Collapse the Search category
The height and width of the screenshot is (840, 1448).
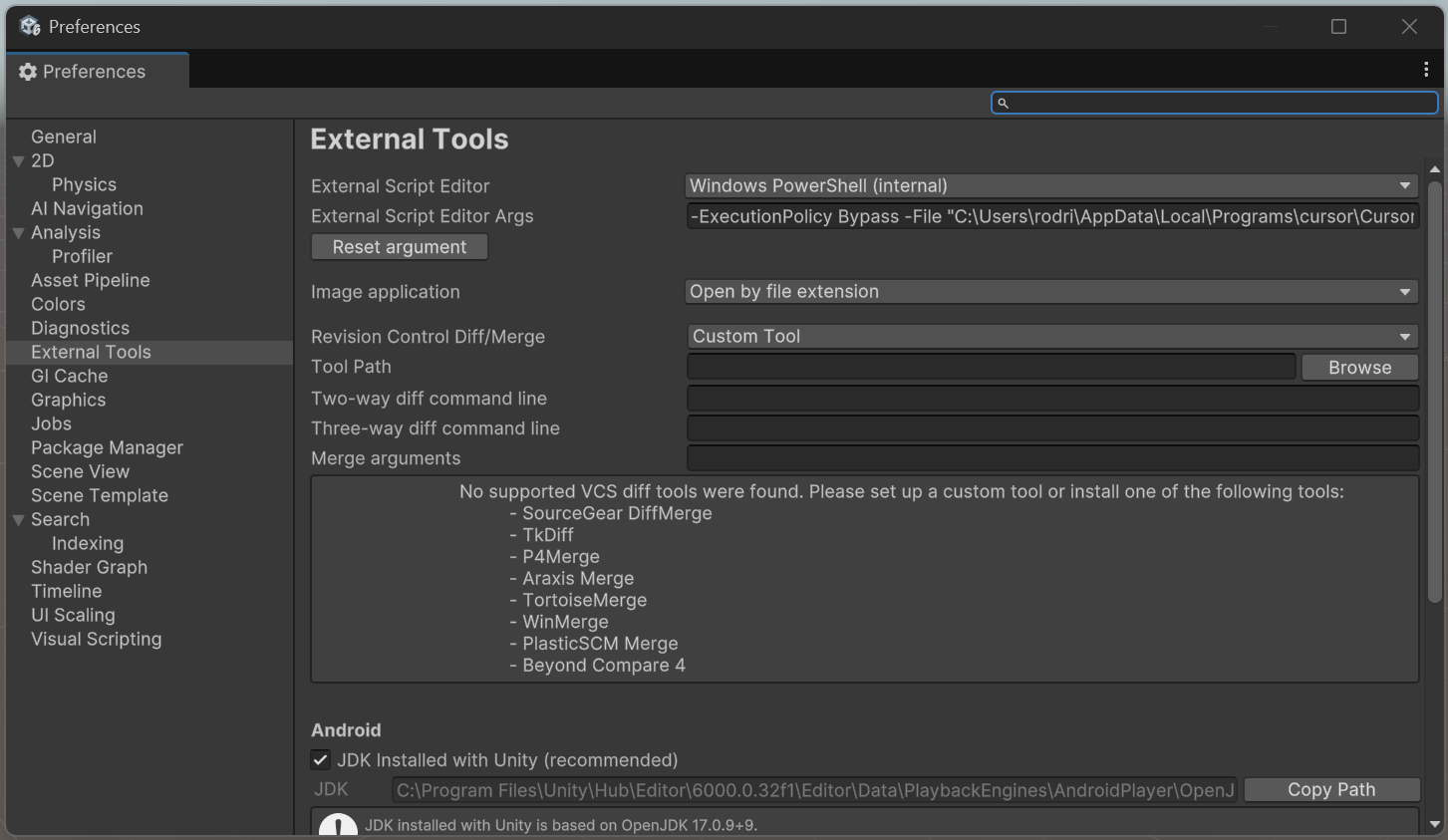pyautogui.click(x=21, y=519)
